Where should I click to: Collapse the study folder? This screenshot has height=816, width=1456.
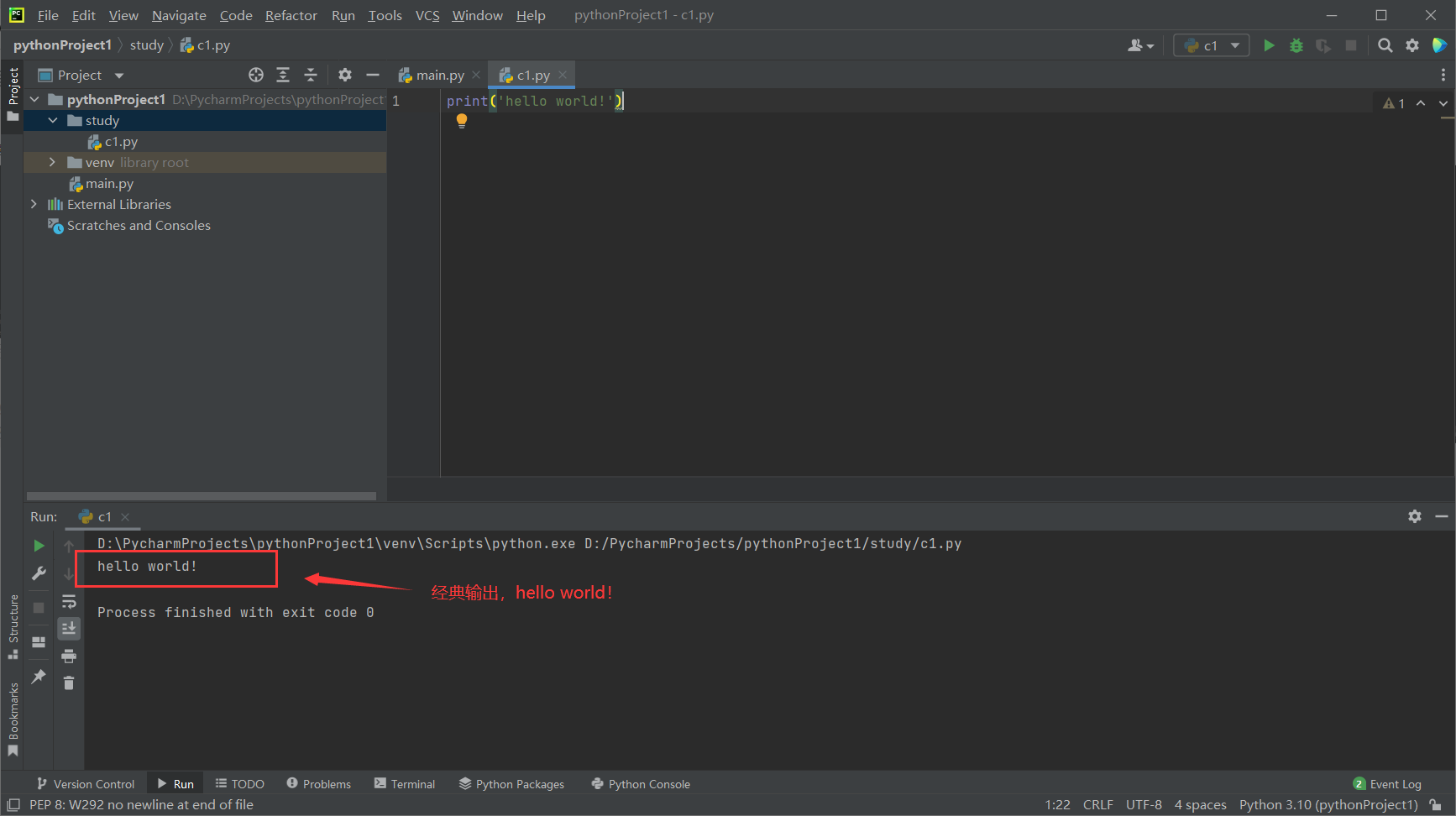pos(53,120)
